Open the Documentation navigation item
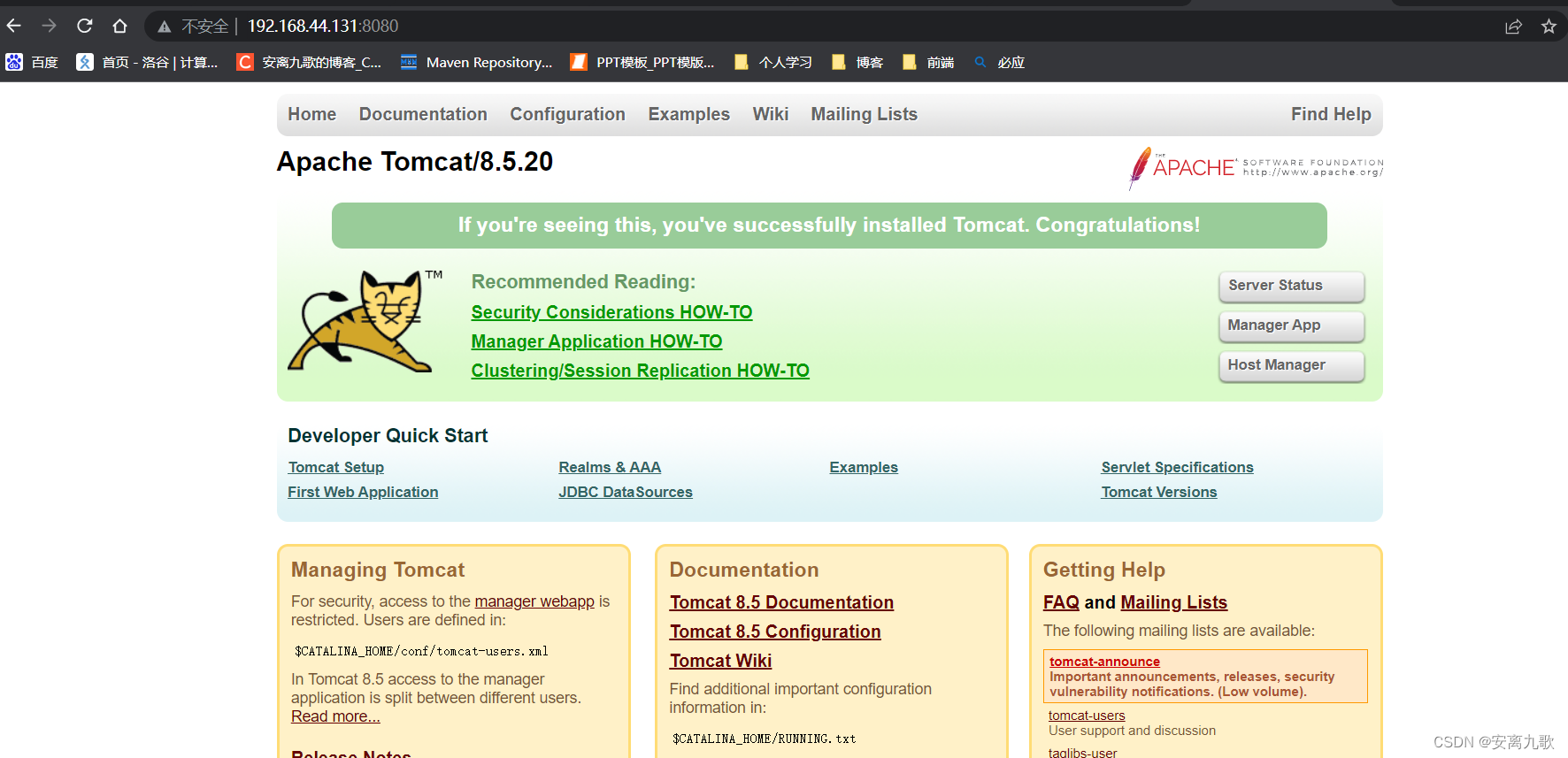Screen dimensions: 1568x758 [x=423, y=114]
